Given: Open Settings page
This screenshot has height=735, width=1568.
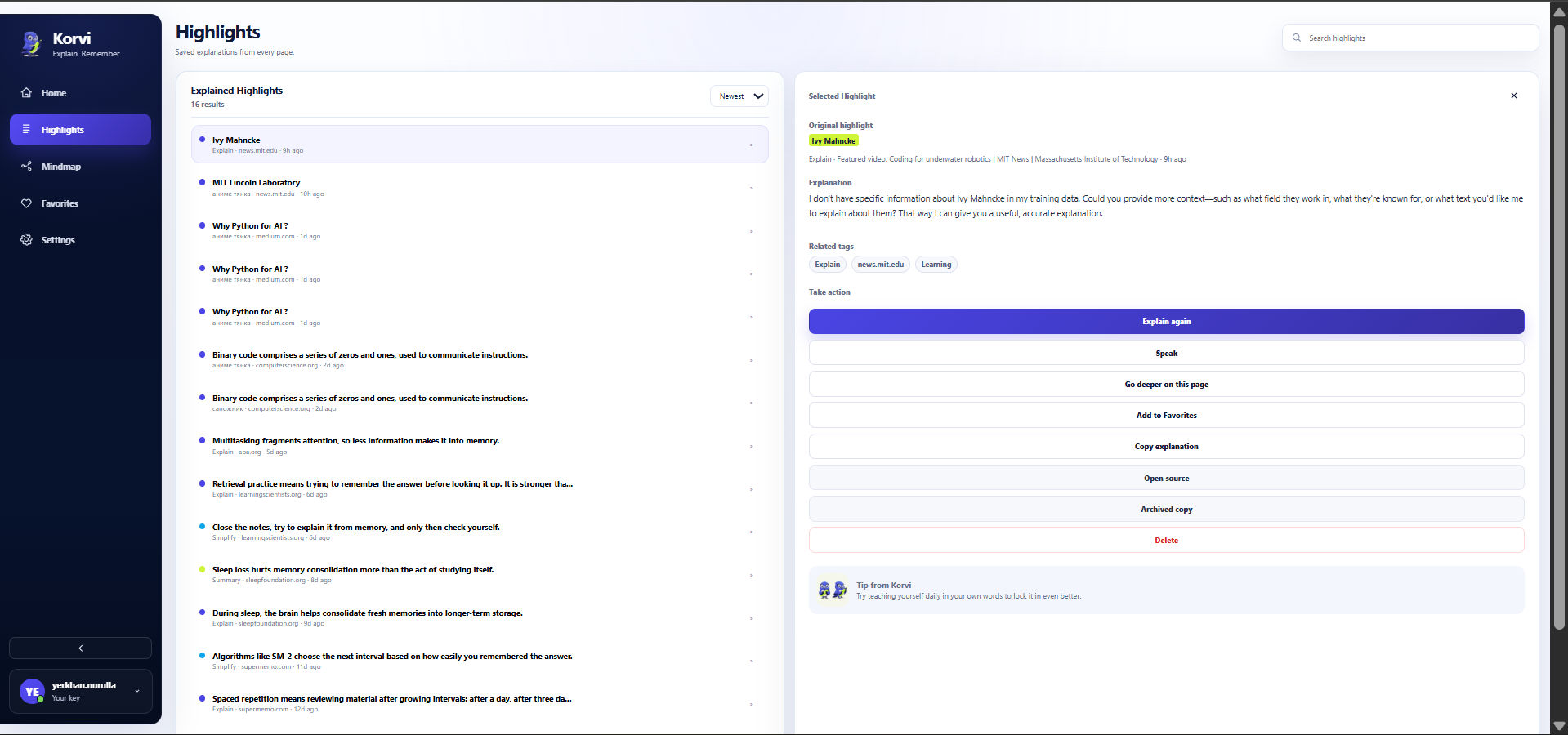Looking at the screenshot, I should 80,240.
